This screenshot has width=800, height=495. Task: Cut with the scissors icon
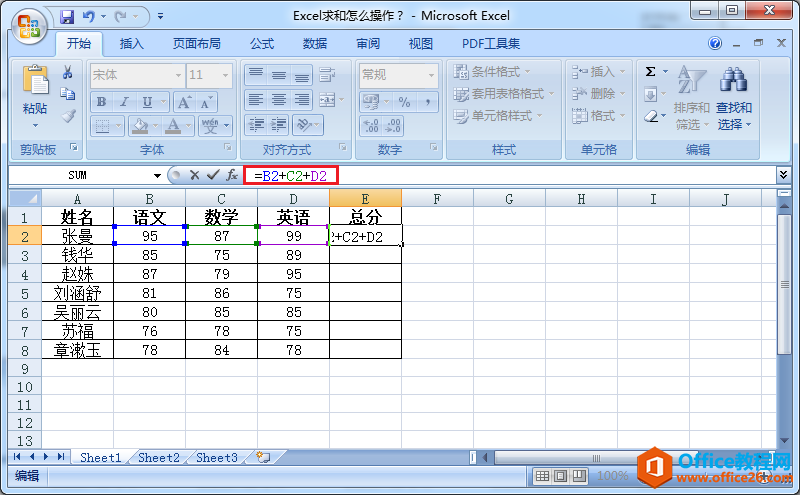tap(67, 72)
